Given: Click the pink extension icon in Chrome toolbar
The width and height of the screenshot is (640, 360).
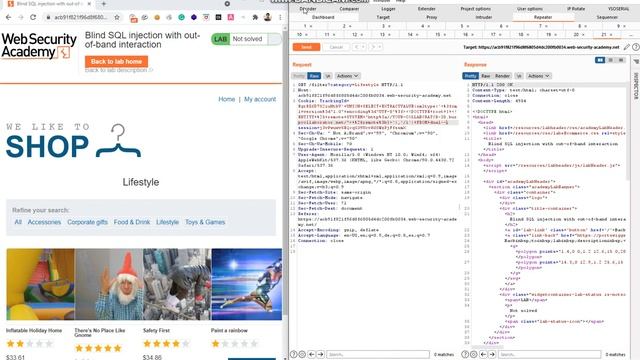Looking at the screenshot, I should tap(231, 17).
